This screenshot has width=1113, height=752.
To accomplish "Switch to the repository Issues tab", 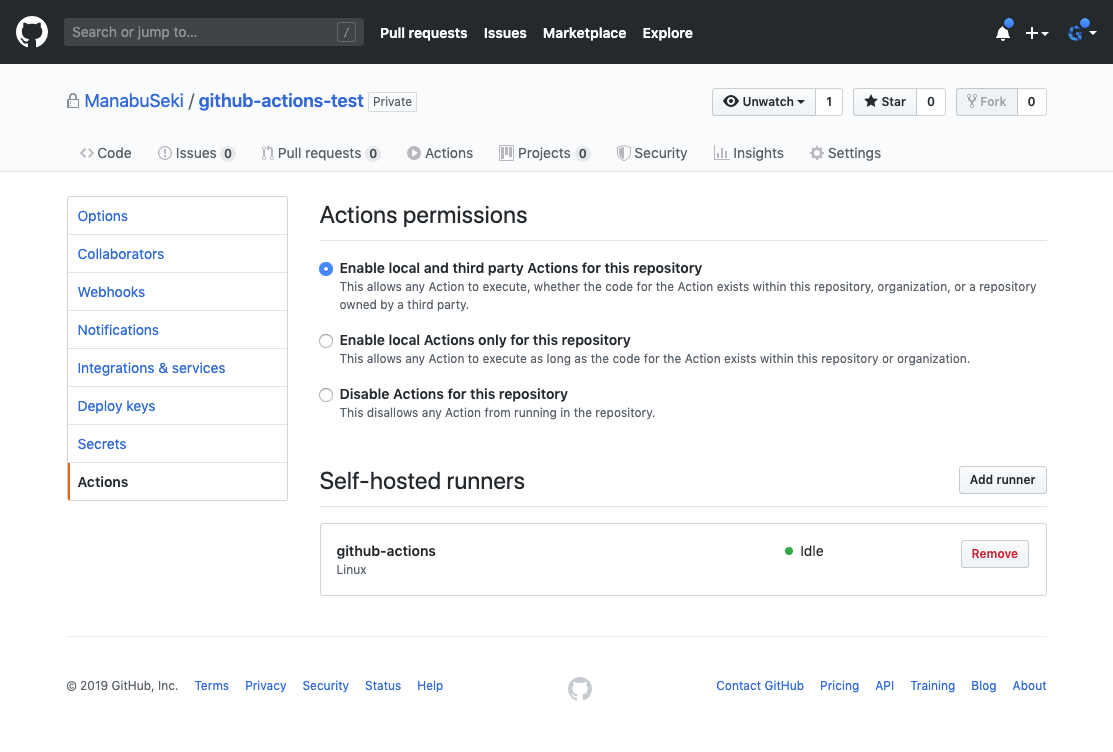I will [196, 153].
